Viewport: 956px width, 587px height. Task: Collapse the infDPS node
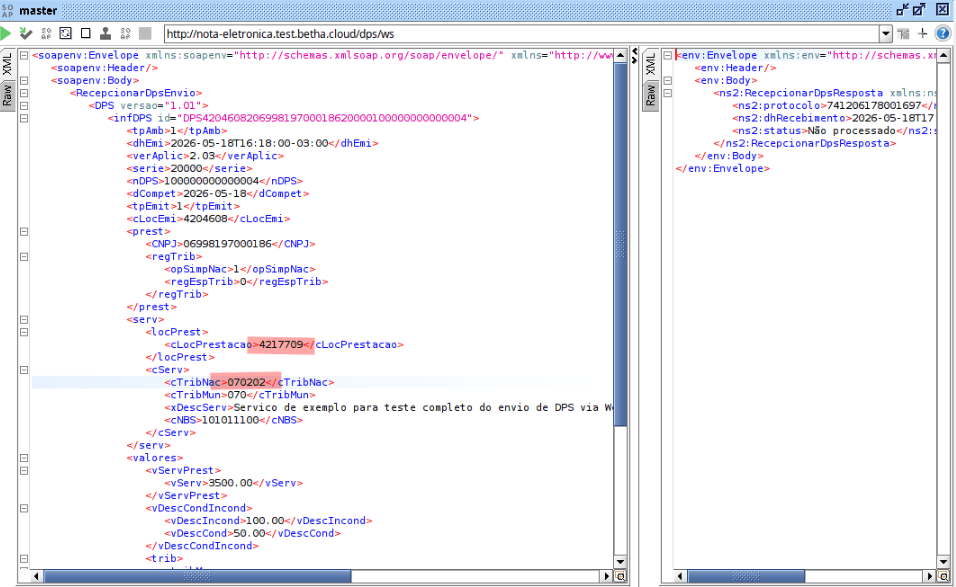(24, 118)
